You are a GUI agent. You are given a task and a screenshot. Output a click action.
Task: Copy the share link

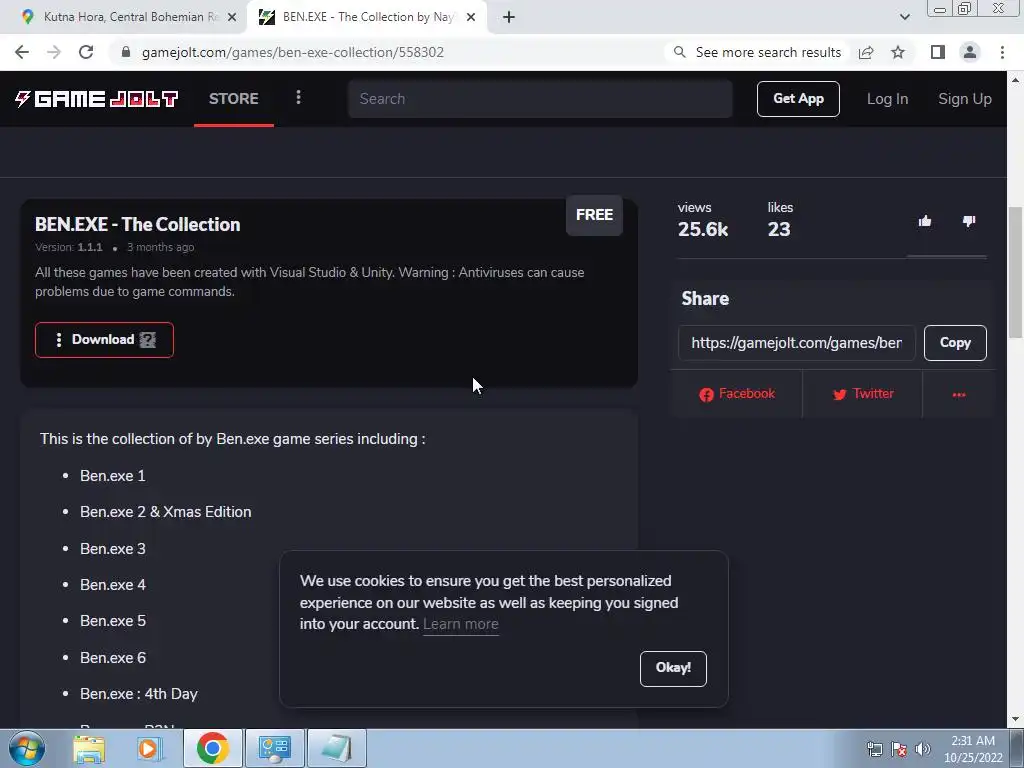coord(955,343)
